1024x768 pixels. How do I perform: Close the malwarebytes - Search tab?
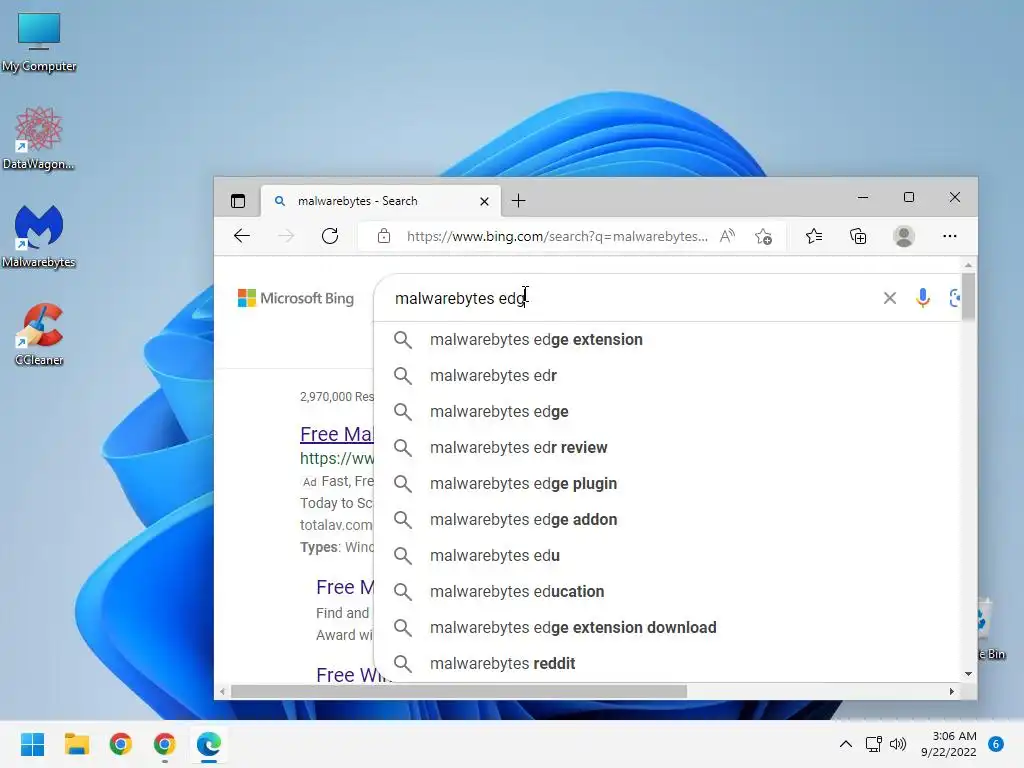point(484,201)
